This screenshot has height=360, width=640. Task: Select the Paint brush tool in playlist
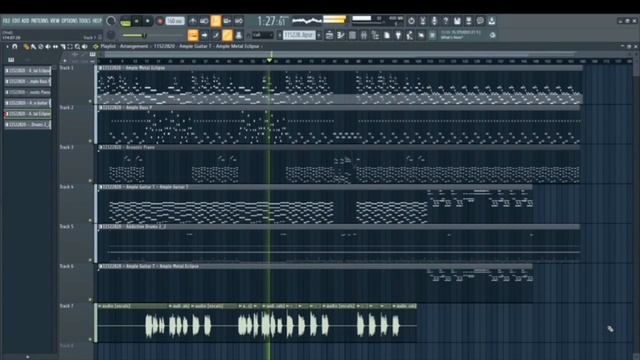pos(33,47)
